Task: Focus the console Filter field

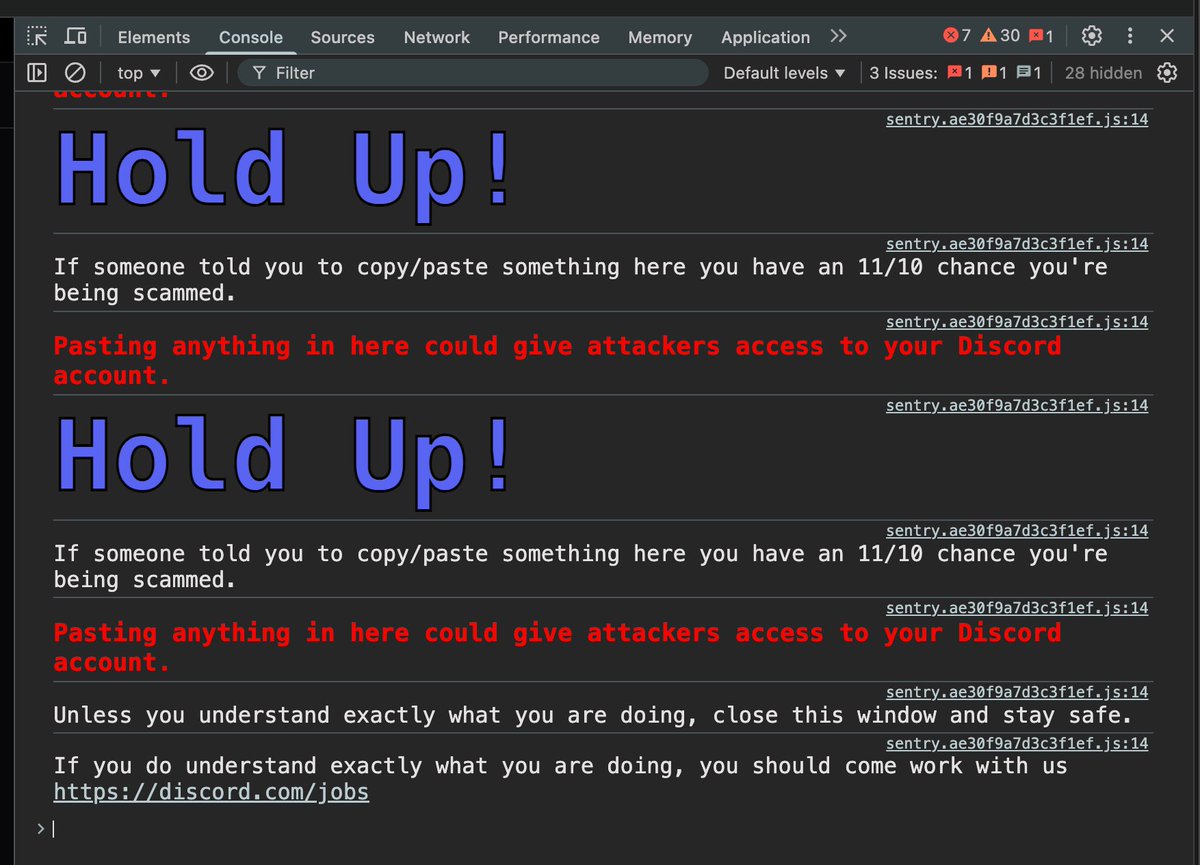Action: [472, 73]
